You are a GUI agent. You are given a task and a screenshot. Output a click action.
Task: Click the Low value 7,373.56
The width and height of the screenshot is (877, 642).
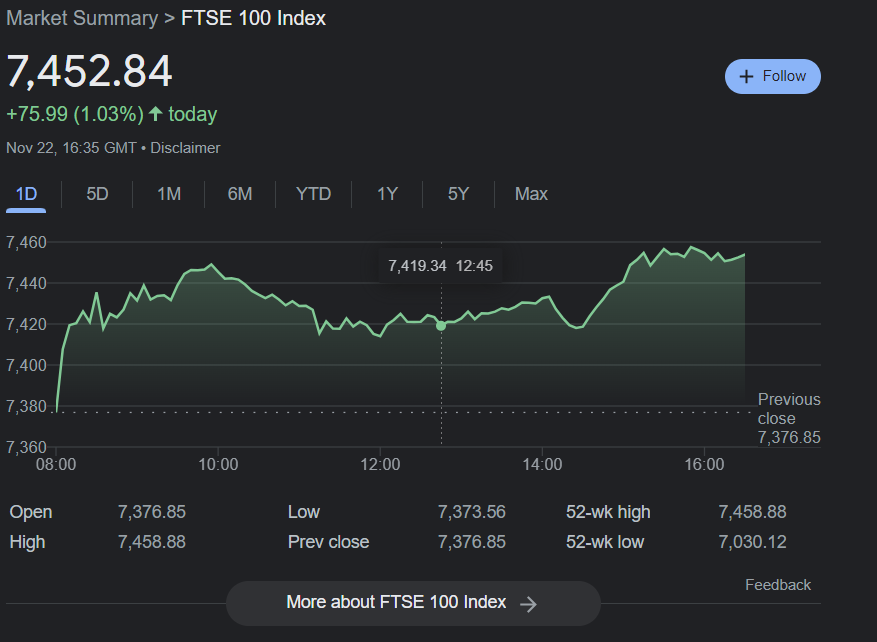pyautogui.click(x=471, y=512)
